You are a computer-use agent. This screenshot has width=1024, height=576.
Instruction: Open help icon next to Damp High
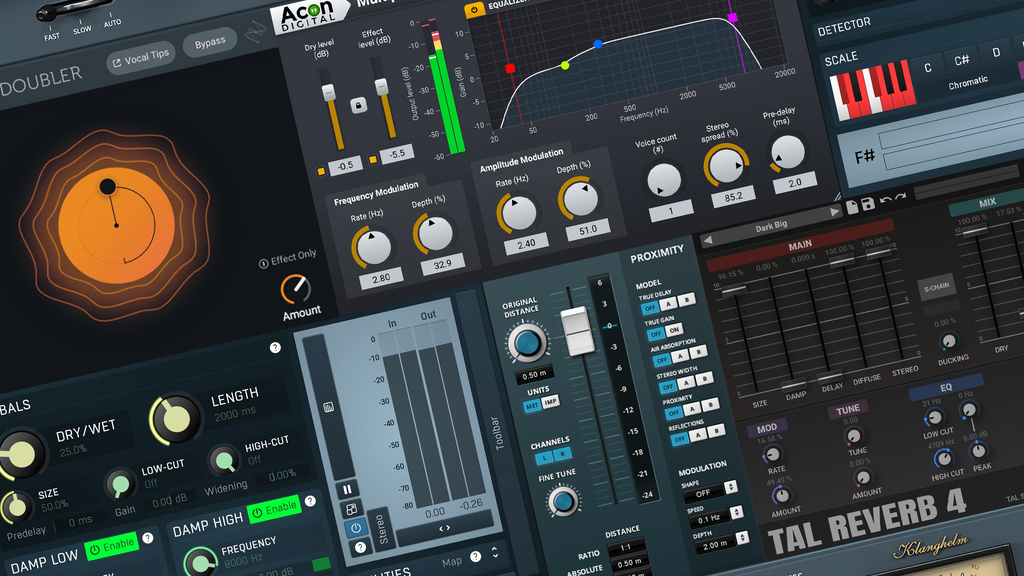click(x=311, y=501)
